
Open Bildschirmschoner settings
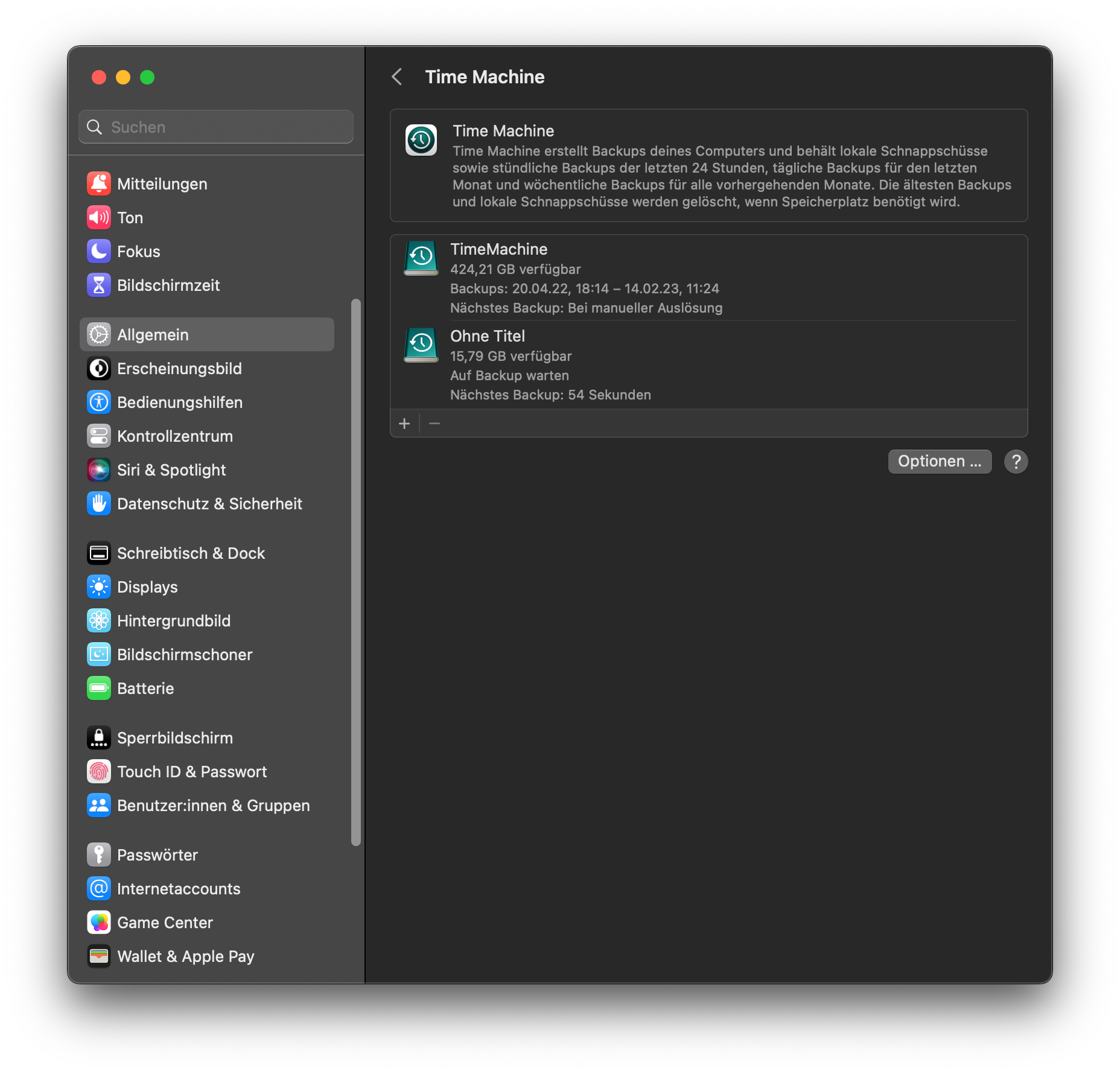tap(207, 655)
